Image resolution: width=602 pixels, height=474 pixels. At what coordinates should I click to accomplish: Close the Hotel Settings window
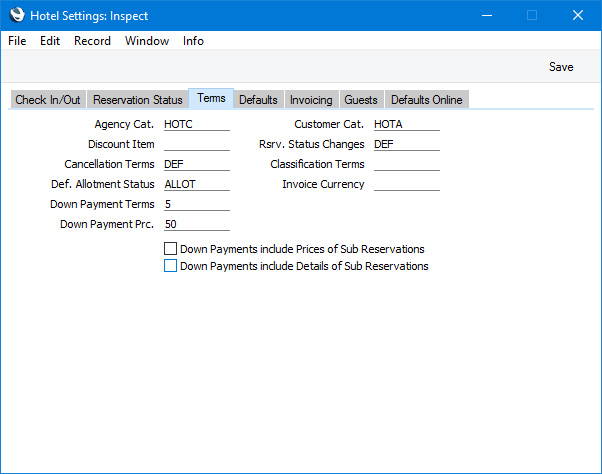[x=577, y=15]
